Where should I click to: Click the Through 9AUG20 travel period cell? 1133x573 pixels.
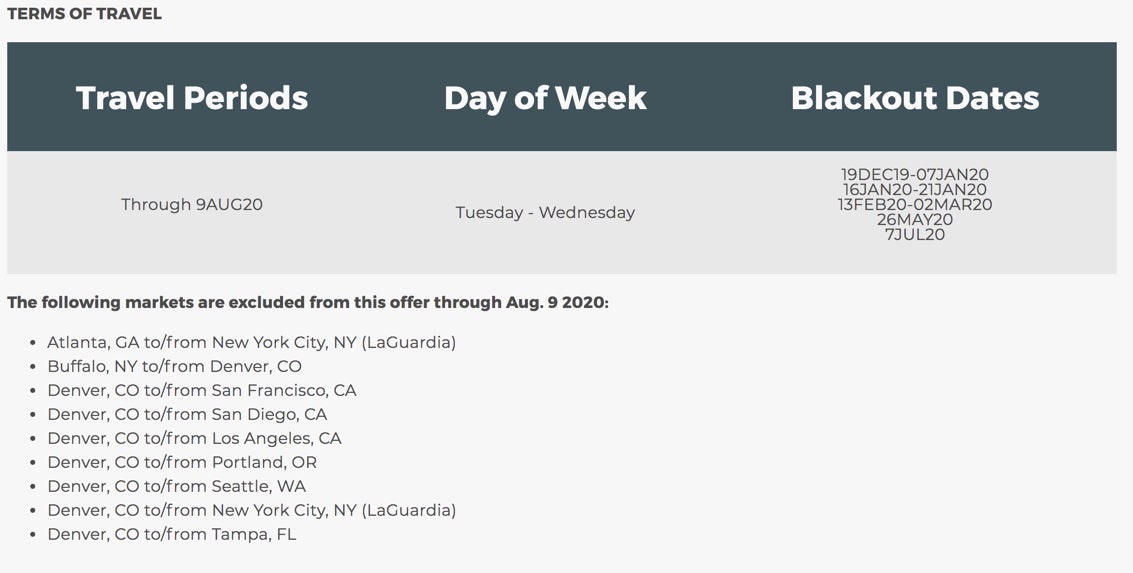coord(192,204)
